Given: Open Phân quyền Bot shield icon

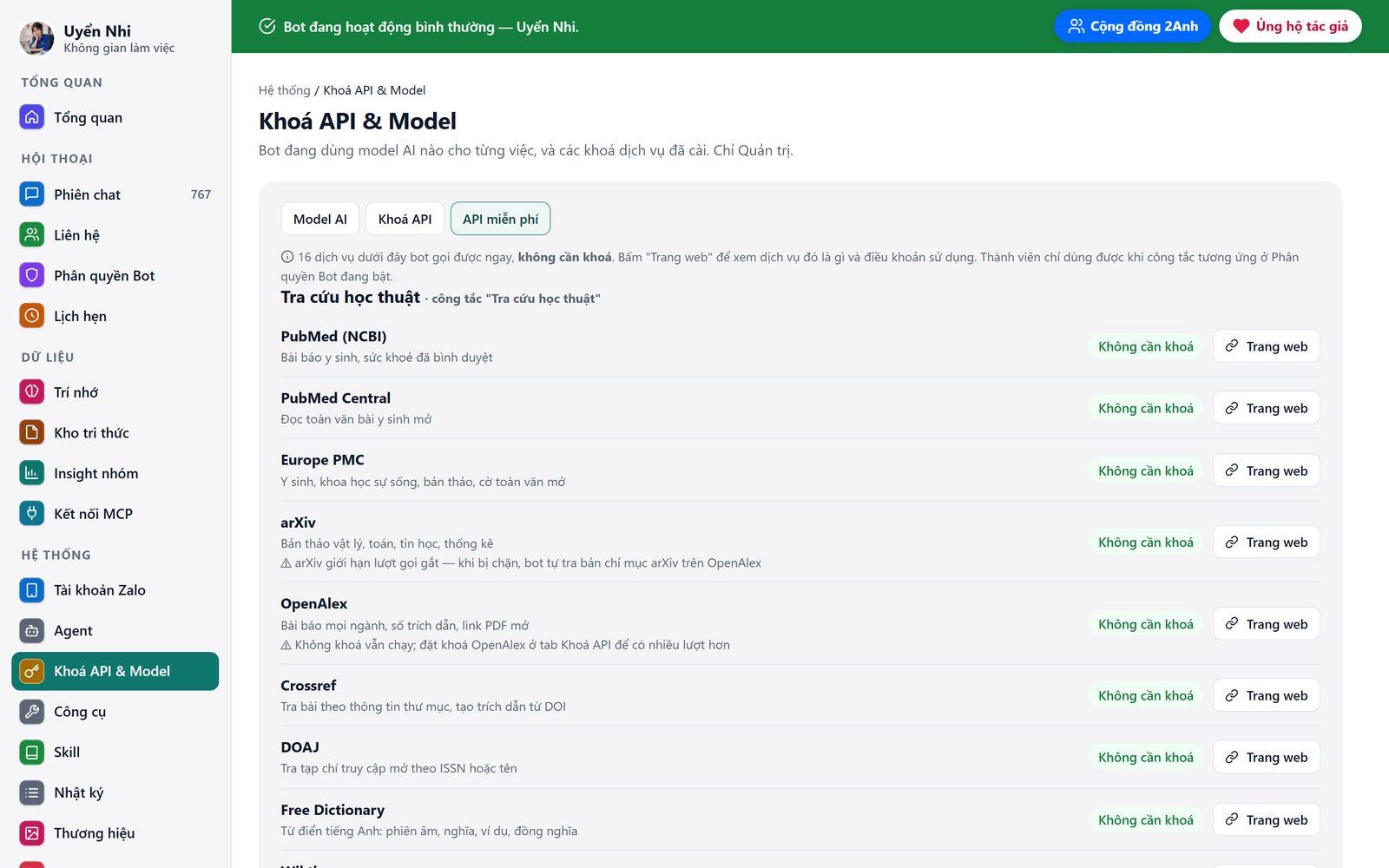Looking at the screenshot, I should point(32,275).
